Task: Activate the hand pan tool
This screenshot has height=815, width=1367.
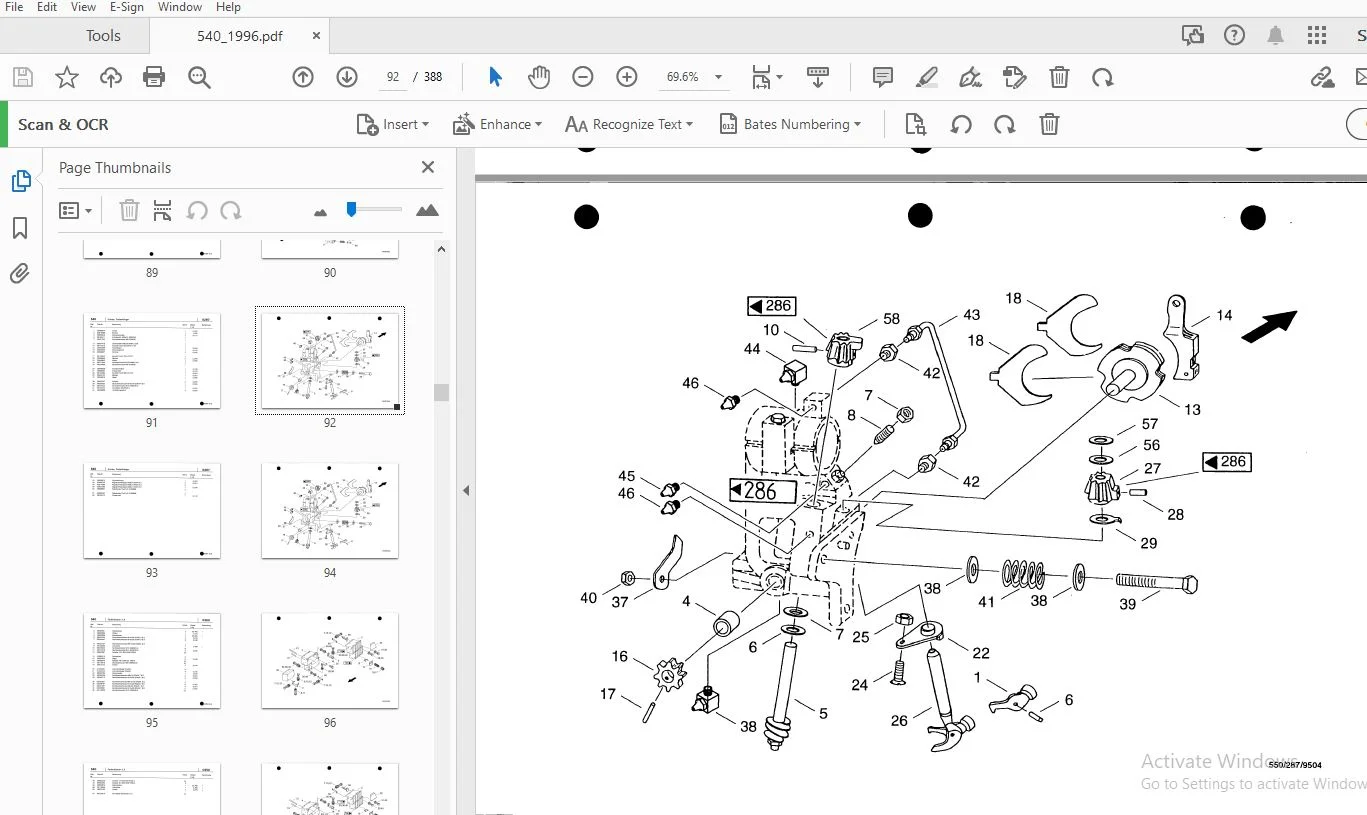Action: [x=539, y=77]
